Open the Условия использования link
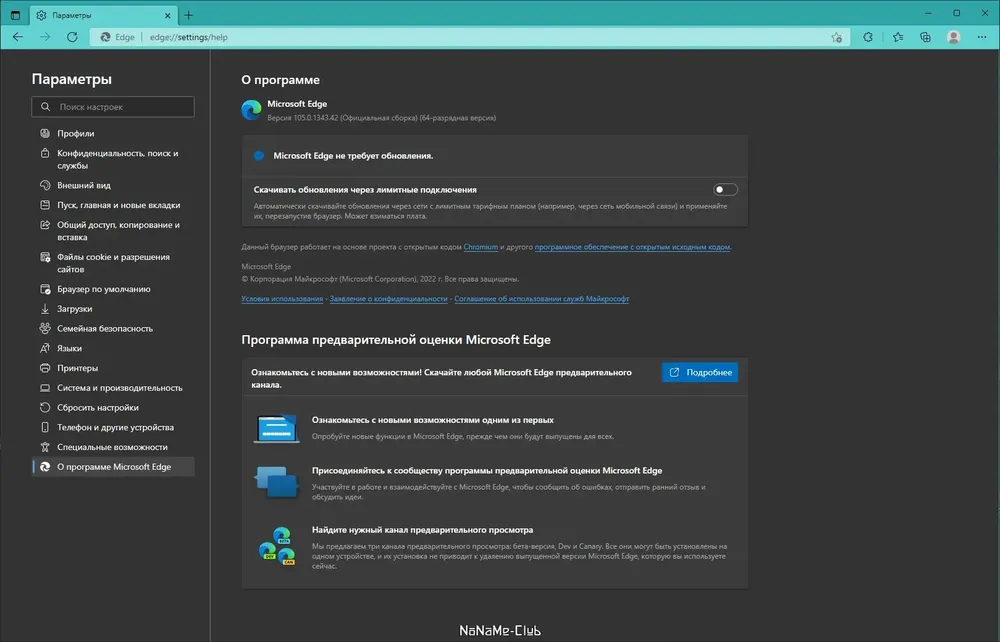1000x642 pixels. click(282, 298)
